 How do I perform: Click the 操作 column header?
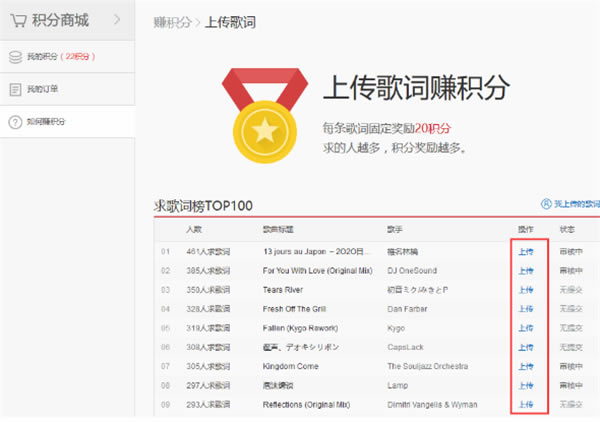click(526, 229)
